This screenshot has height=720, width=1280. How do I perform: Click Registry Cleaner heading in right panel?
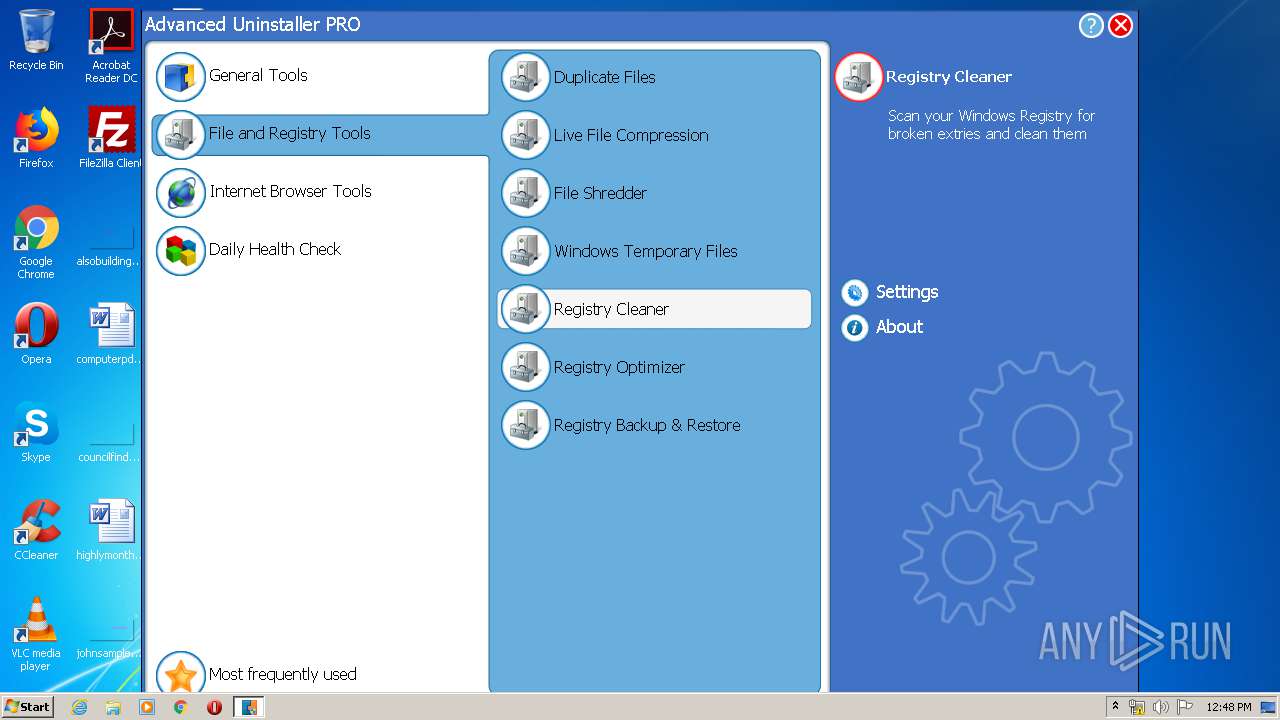(949, 77)
